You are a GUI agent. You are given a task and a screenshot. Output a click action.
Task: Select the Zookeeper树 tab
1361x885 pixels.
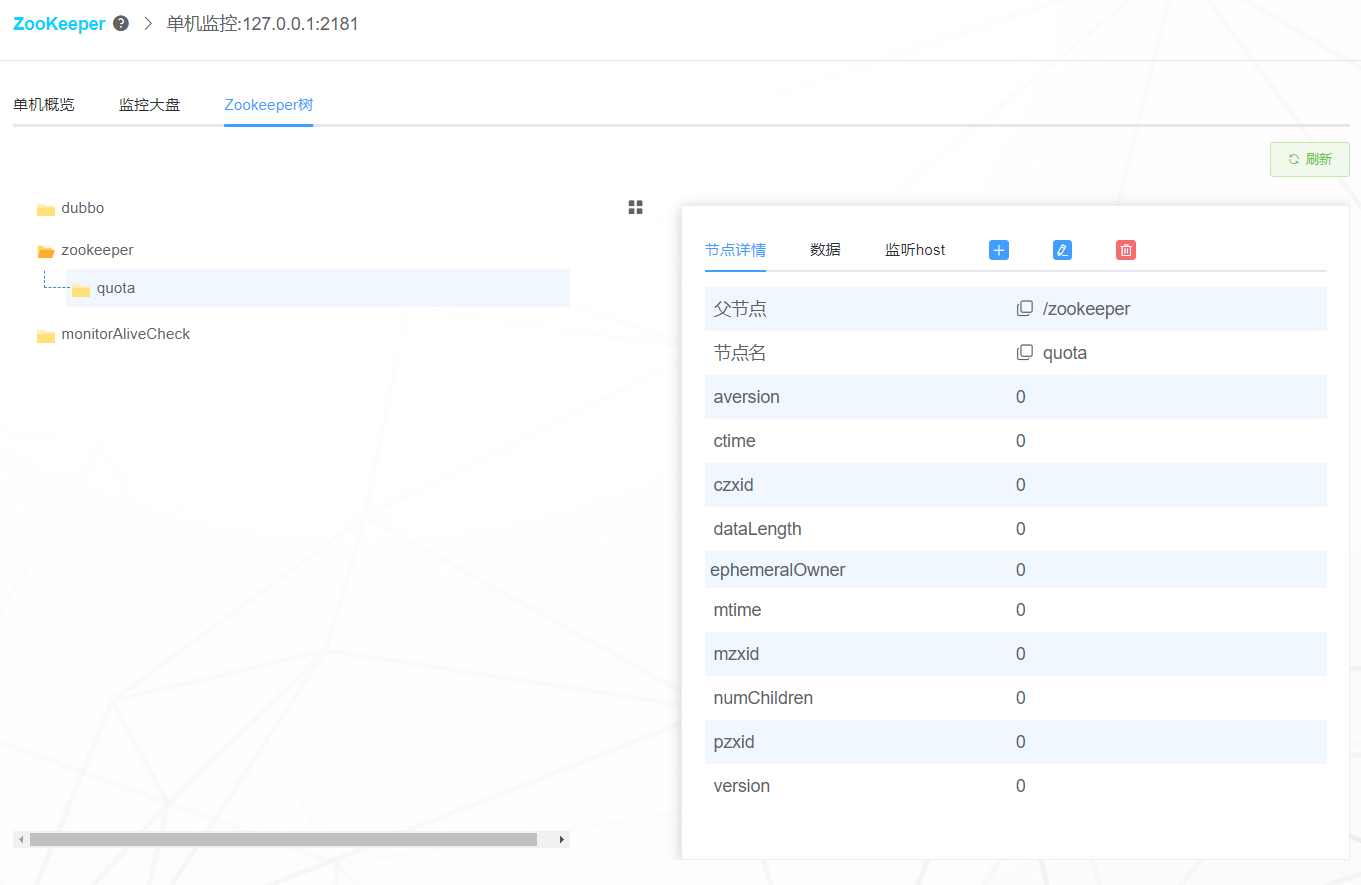tap(269, 104)
